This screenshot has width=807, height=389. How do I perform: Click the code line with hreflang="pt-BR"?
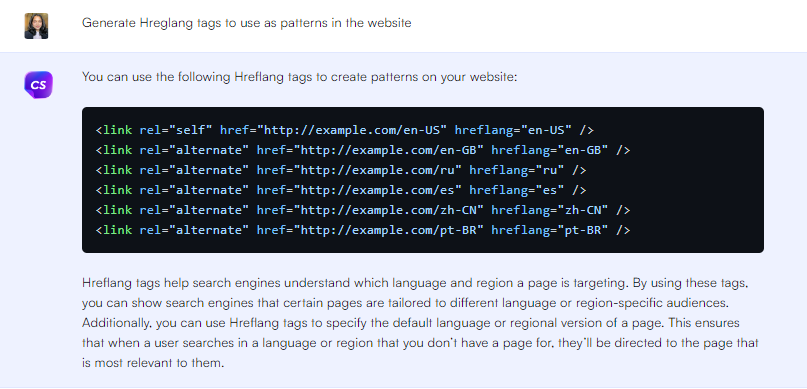(363, 231)
